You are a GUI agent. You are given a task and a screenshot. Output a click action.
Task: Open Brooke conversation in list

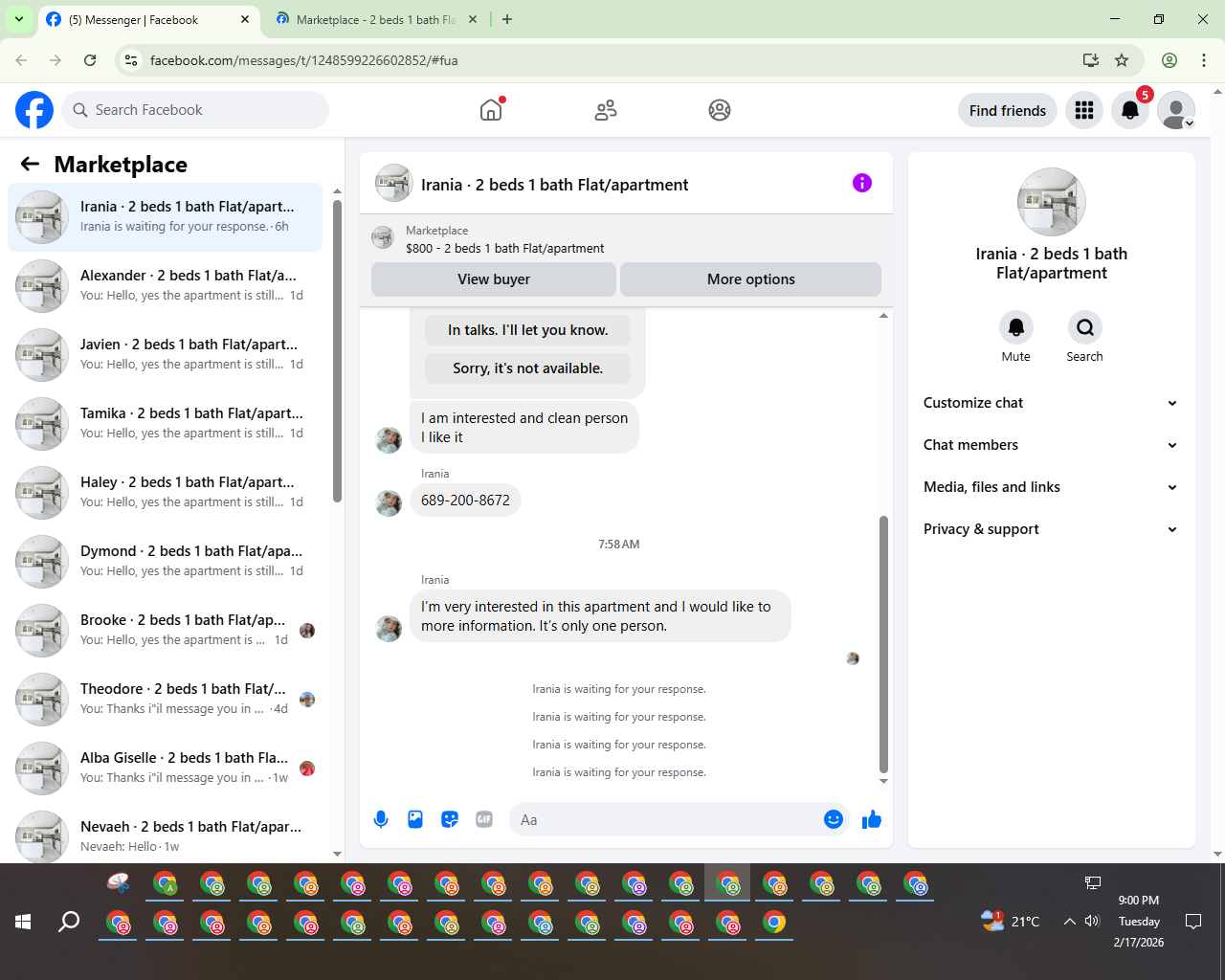tap(166, 631)
